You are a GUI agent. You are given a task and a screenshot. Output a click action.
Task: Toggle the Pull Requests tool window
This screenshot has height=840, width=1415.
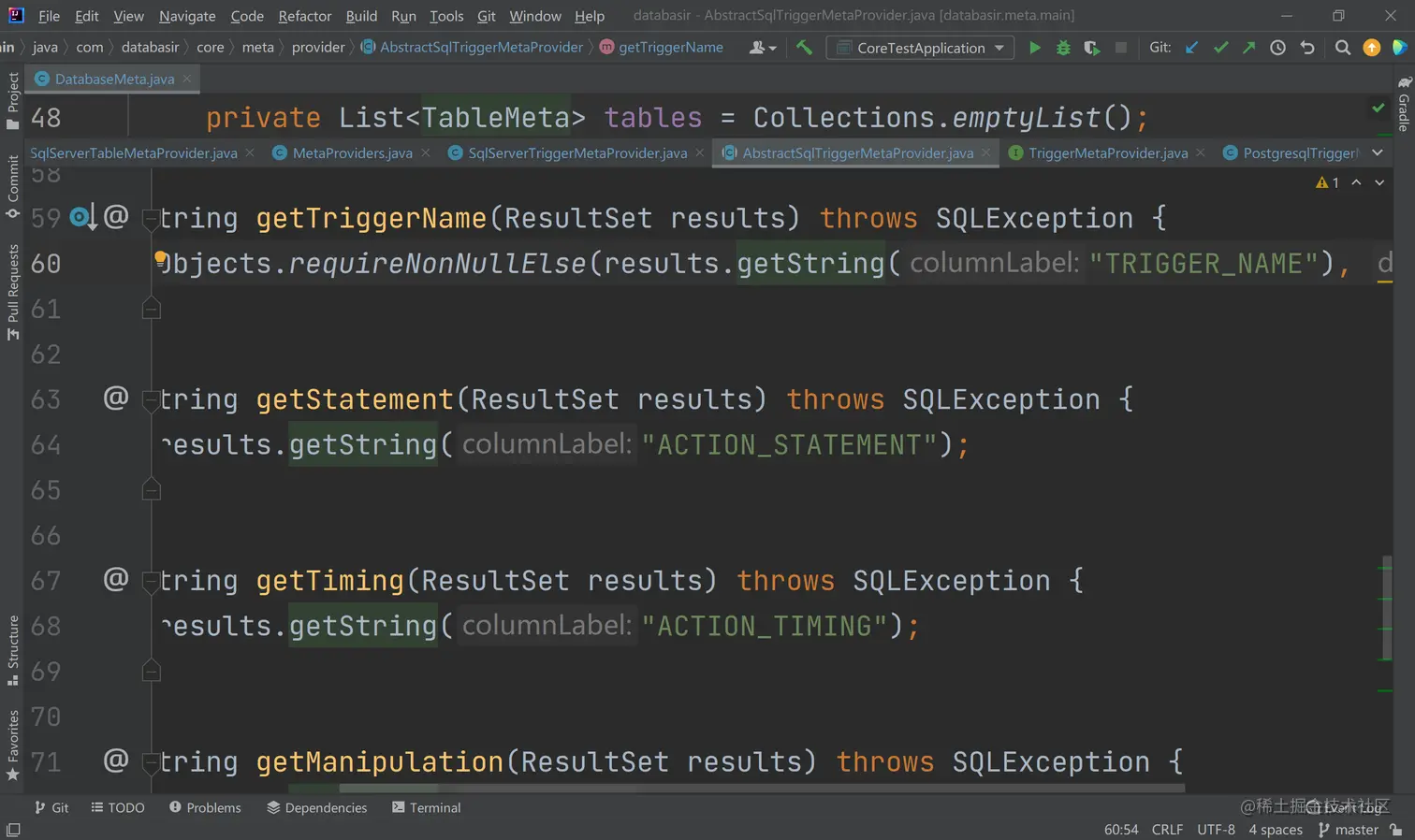click(x=12, y=292)
